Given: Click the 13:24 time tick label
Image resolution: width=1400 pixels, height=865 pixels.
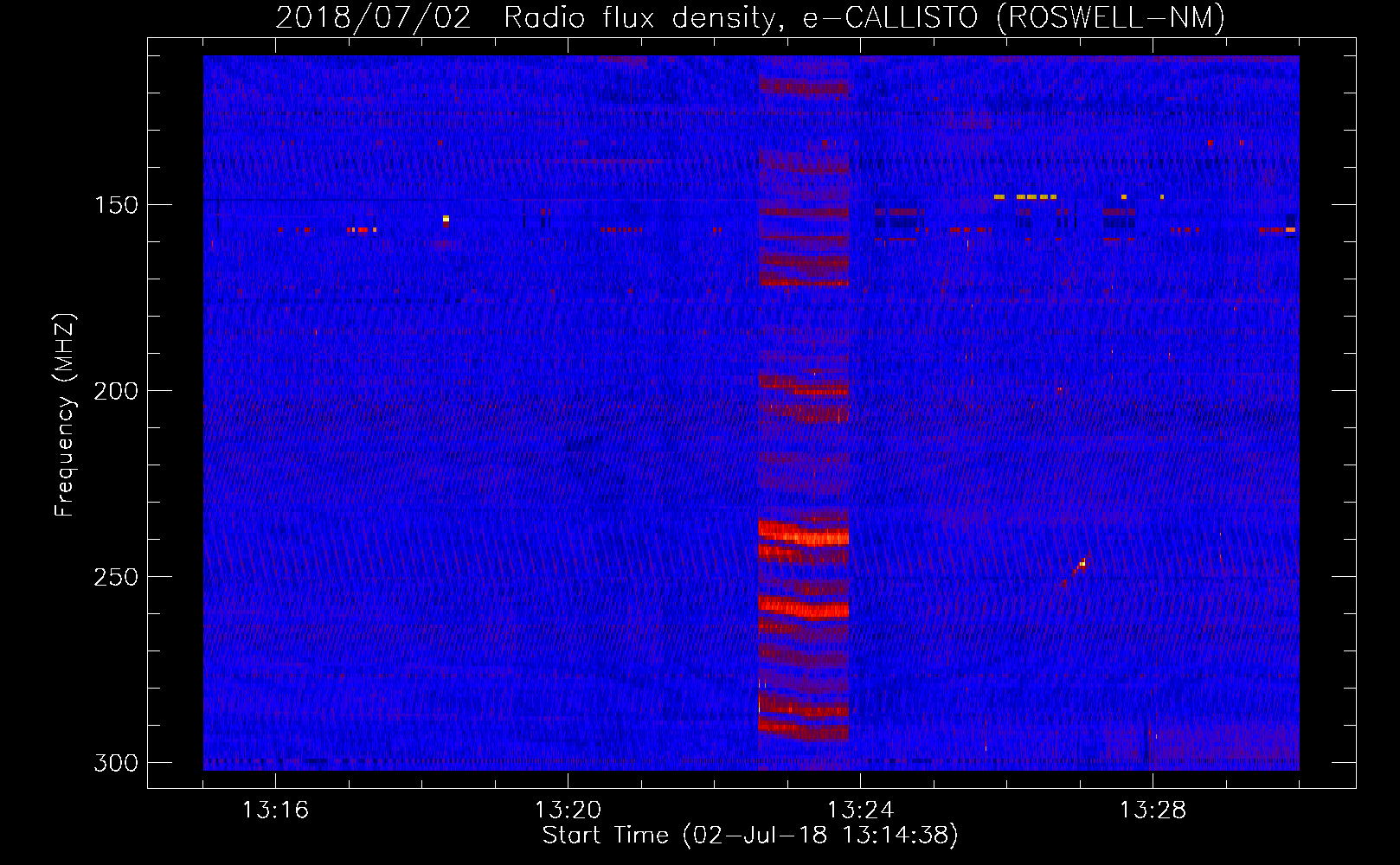Looking at the screenshot, I should point(860,810).
